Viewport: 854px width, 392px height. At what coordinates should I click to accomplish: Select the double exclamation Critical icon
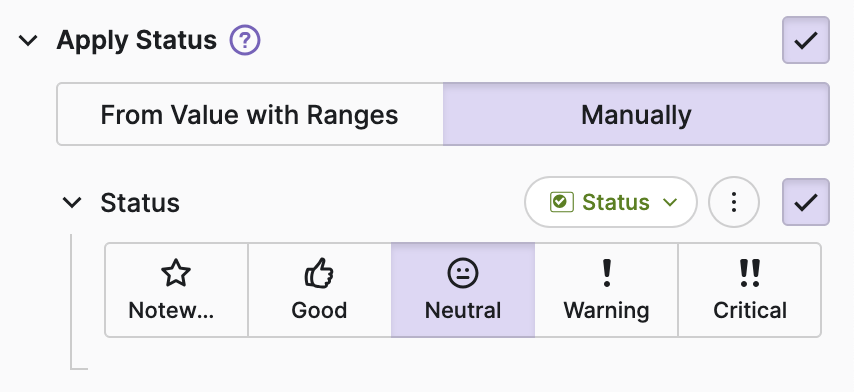[x=749, y=273]
